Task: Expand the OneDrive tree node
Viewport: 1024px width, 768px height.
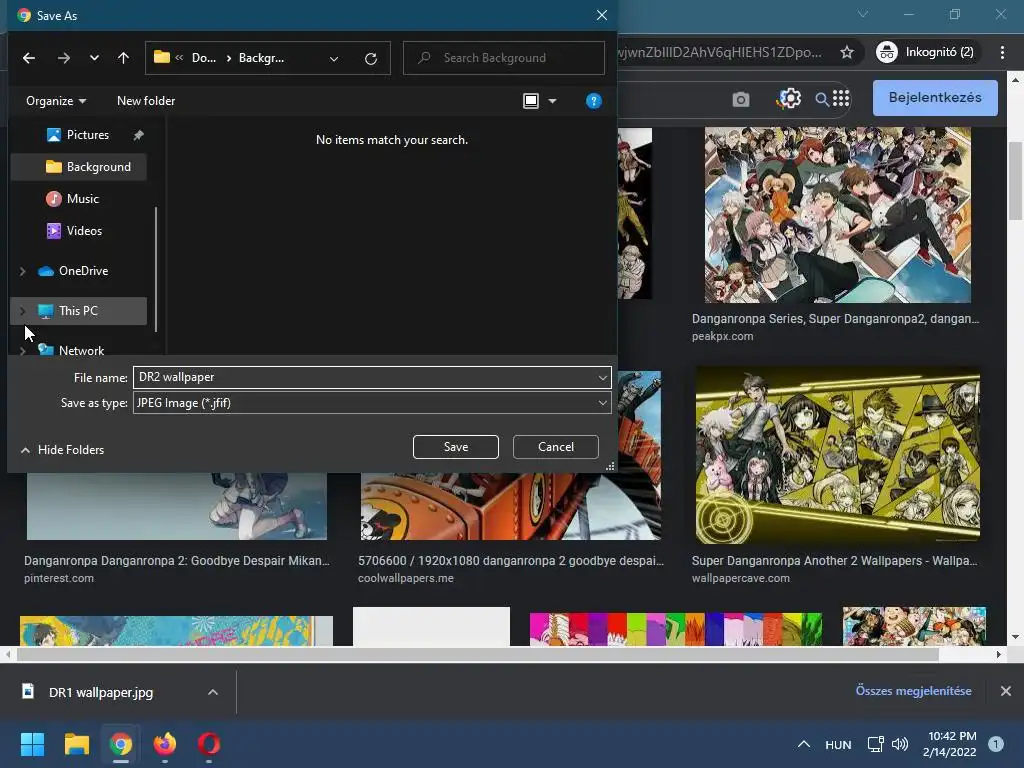Action: pyautogui.click(x=23, y=270)
